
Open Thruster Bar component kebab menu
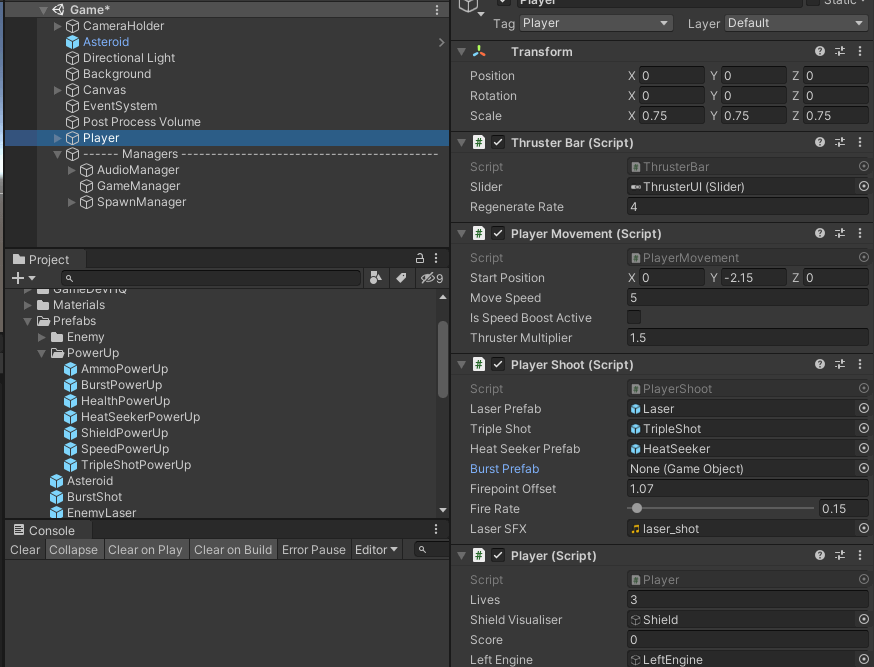(860, 142)
